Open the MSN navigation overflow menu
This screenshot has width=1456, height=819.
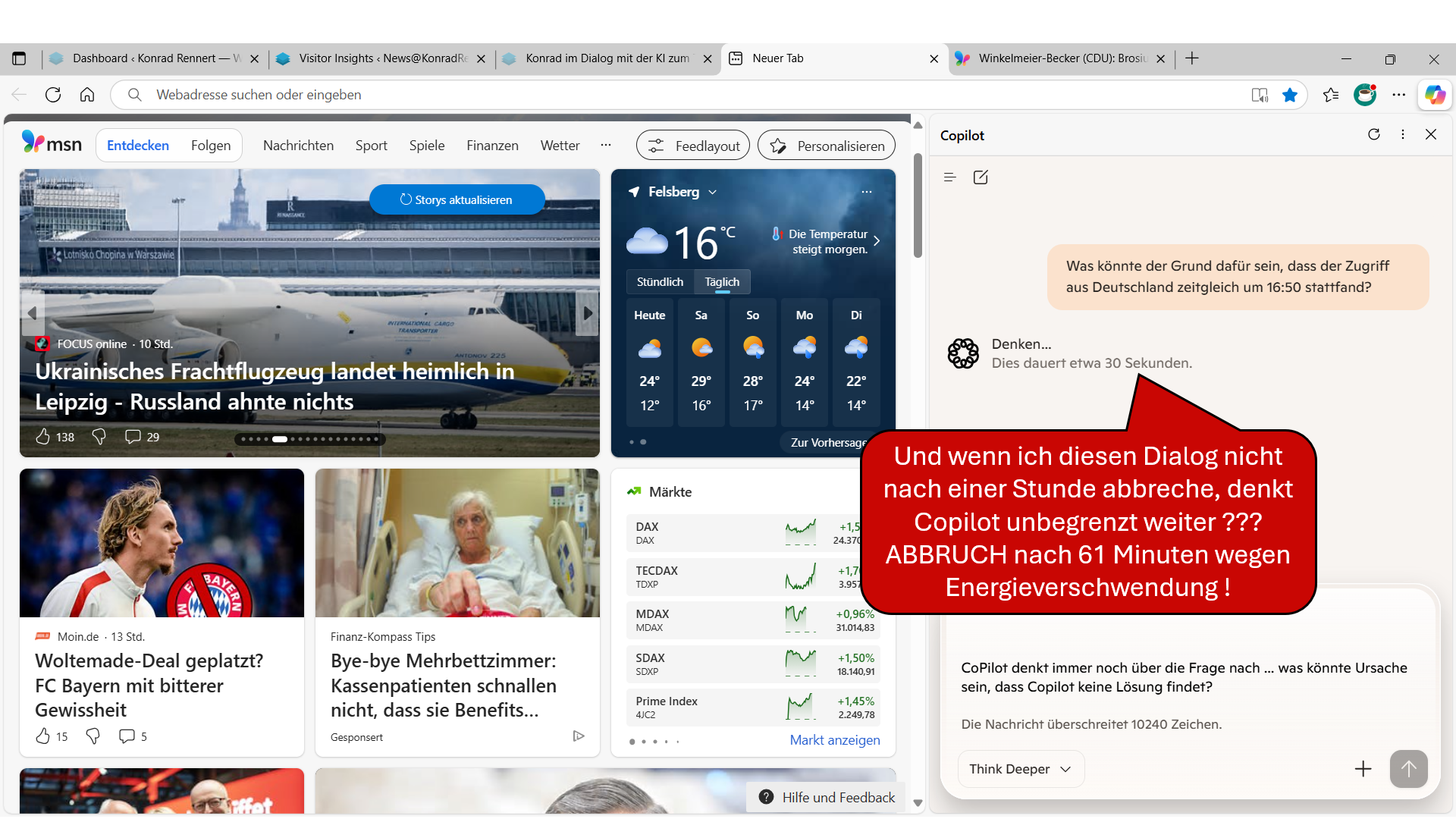(x=606, y=145)
